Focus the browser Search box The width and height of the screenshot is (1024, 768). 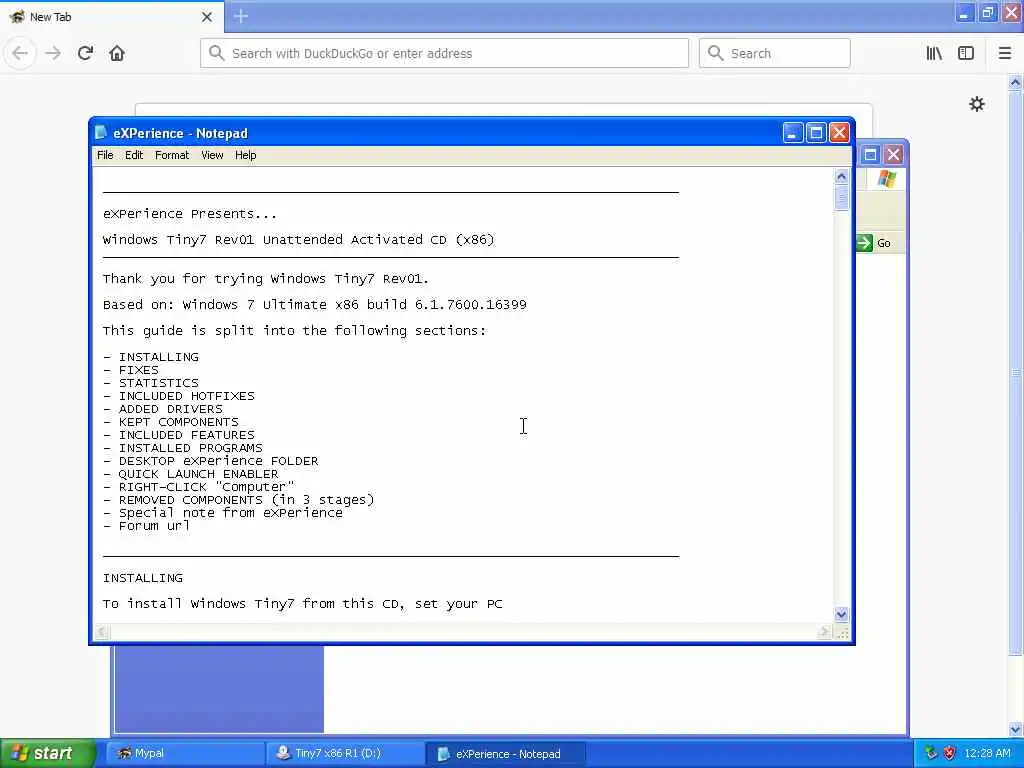pyautogui.click(x=775, y=53)
